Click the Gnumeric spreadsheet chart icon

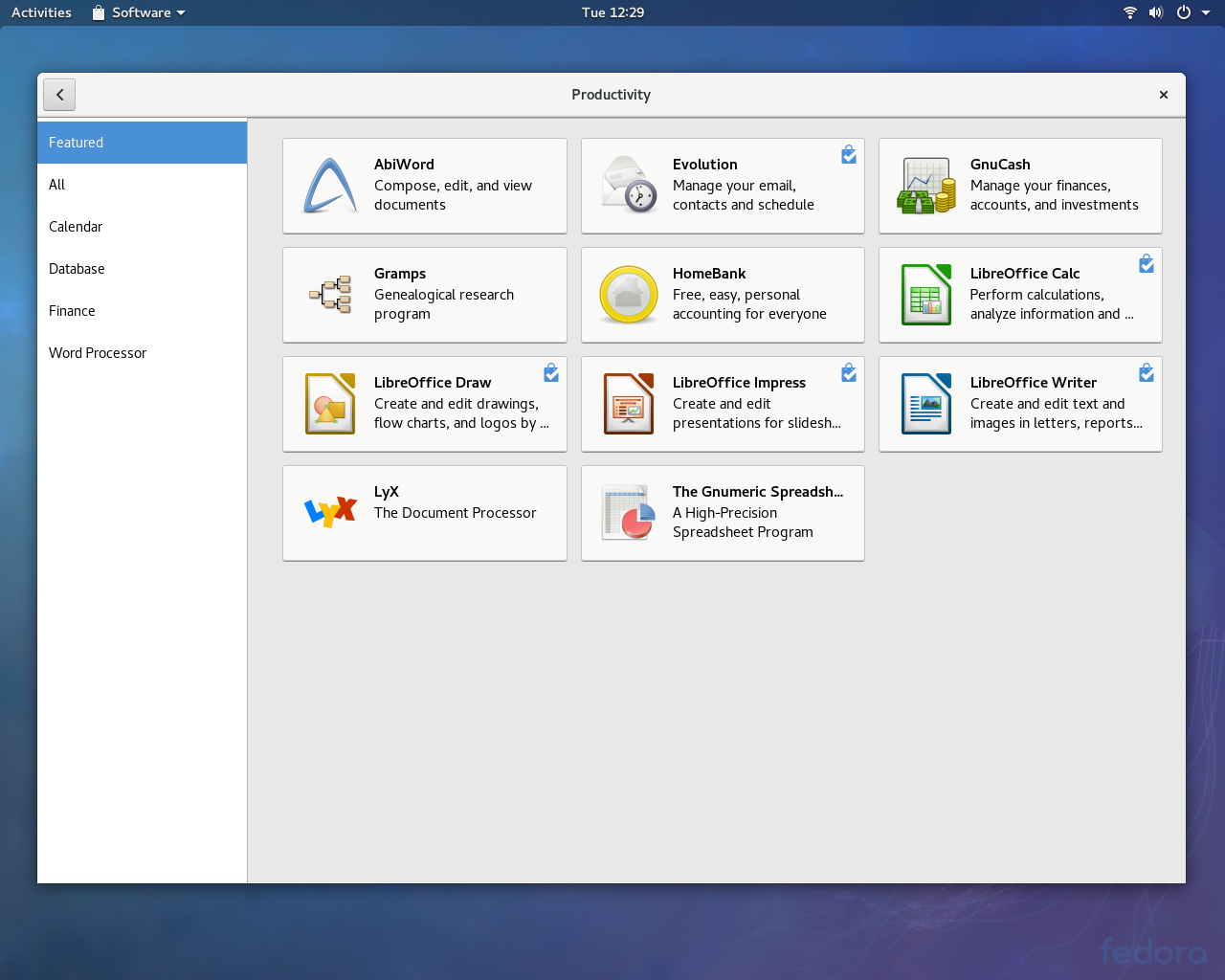[629, 513]
